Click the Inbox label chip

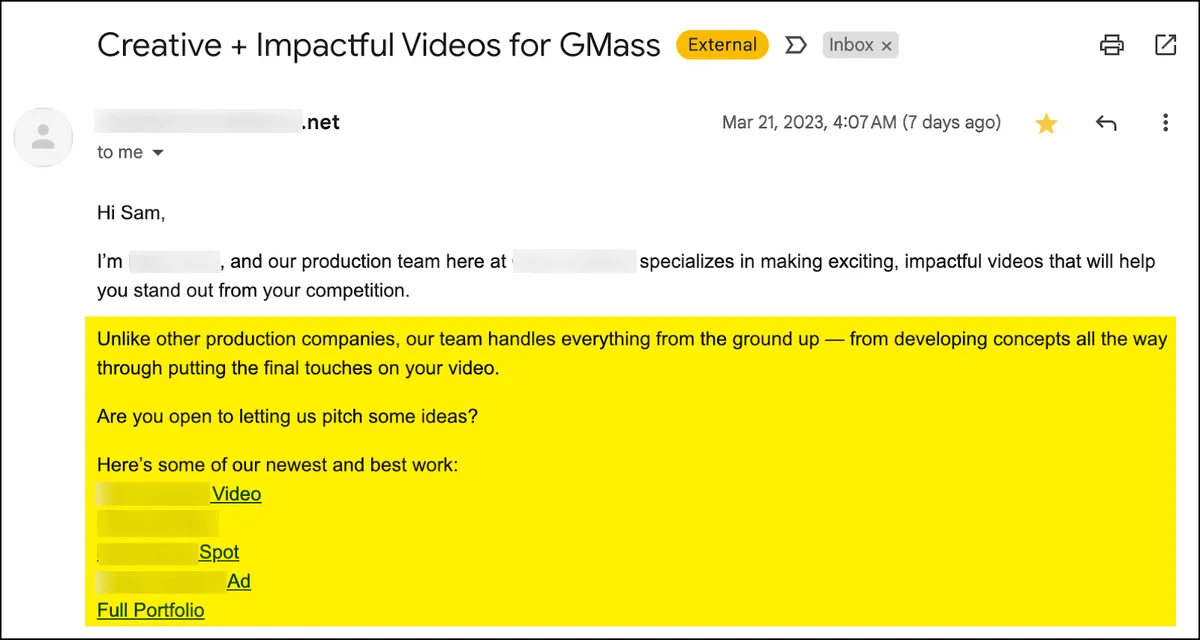[860, 45]
